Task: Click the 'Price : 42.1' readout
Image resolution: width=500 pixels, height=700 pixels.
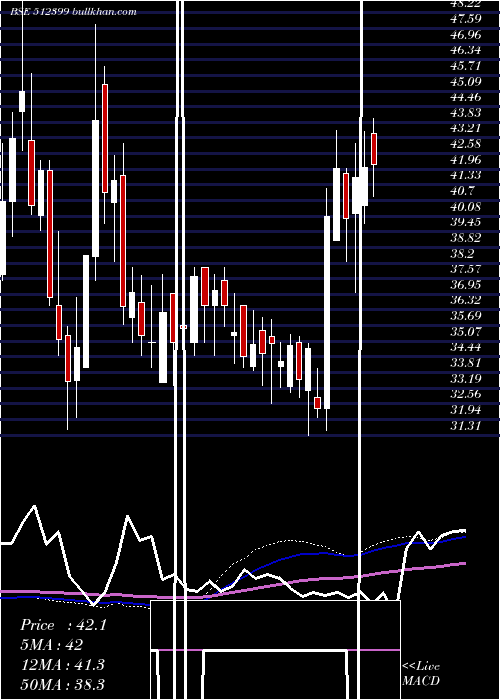Action: click(63, 625)
